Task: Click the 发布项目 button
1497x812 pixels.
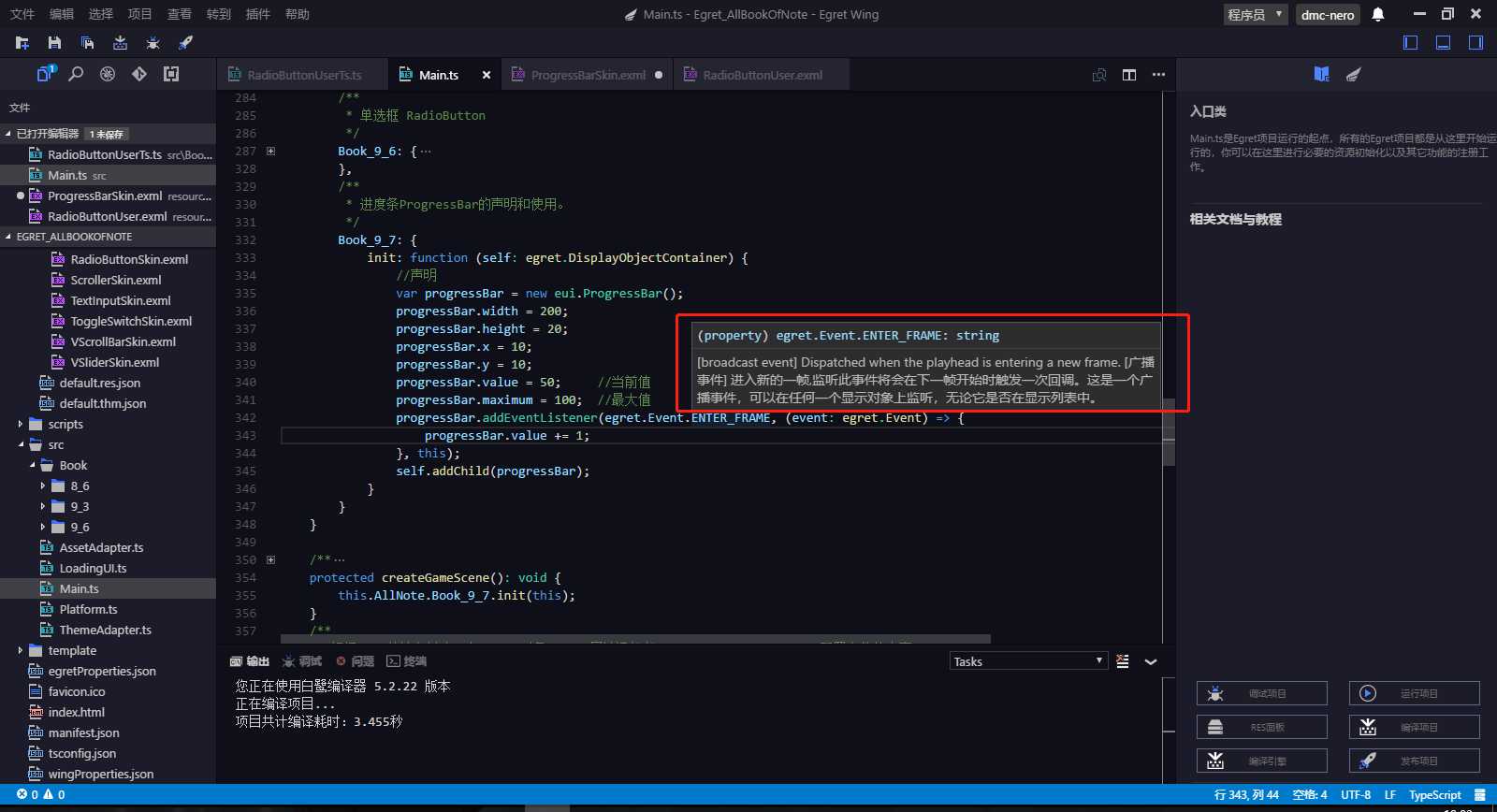Action: tap(1414, 761)
